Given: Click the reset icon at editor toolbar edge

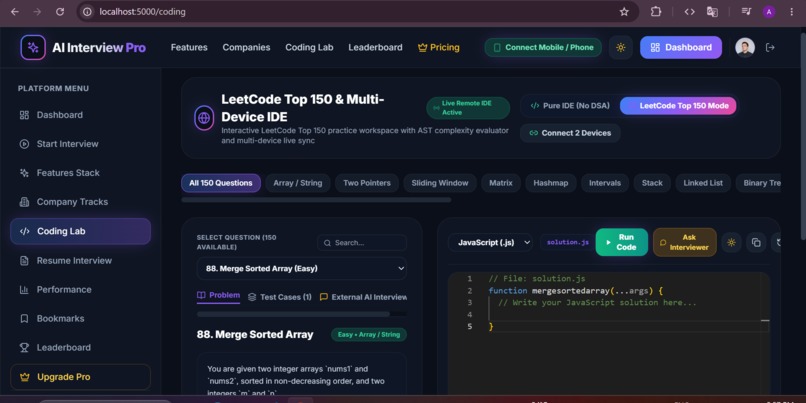Looking at the screenshot, I should [776, 243].
